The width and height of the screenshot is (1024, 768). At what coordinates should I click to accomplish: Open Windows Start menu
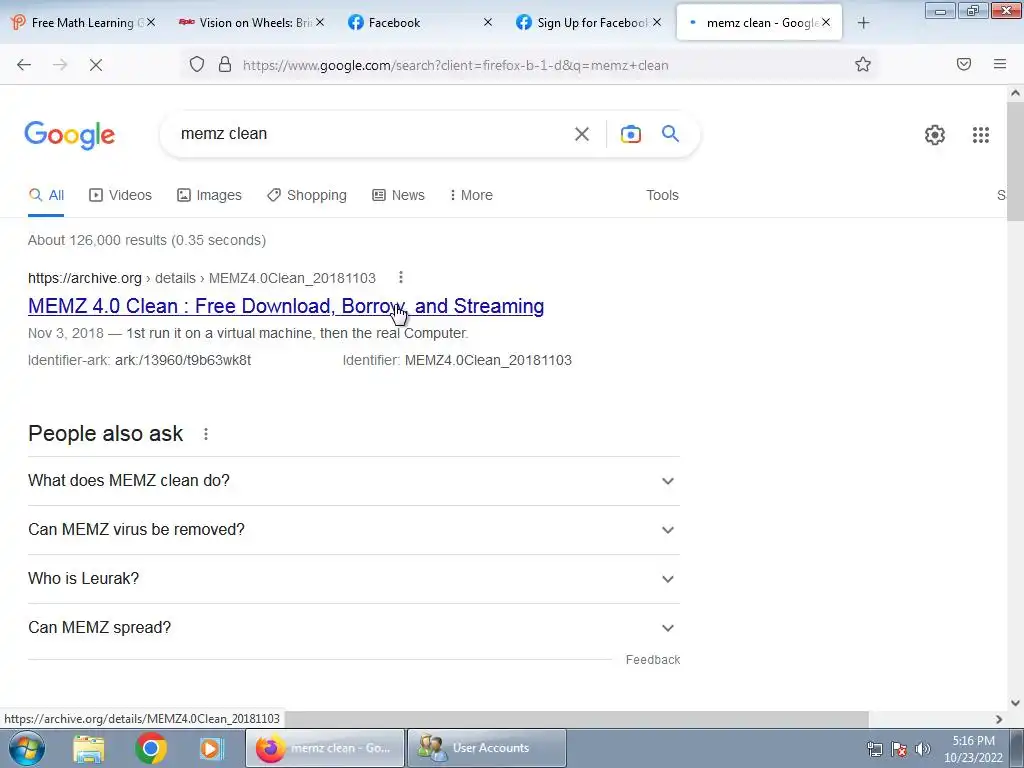(x=26, y=748)
